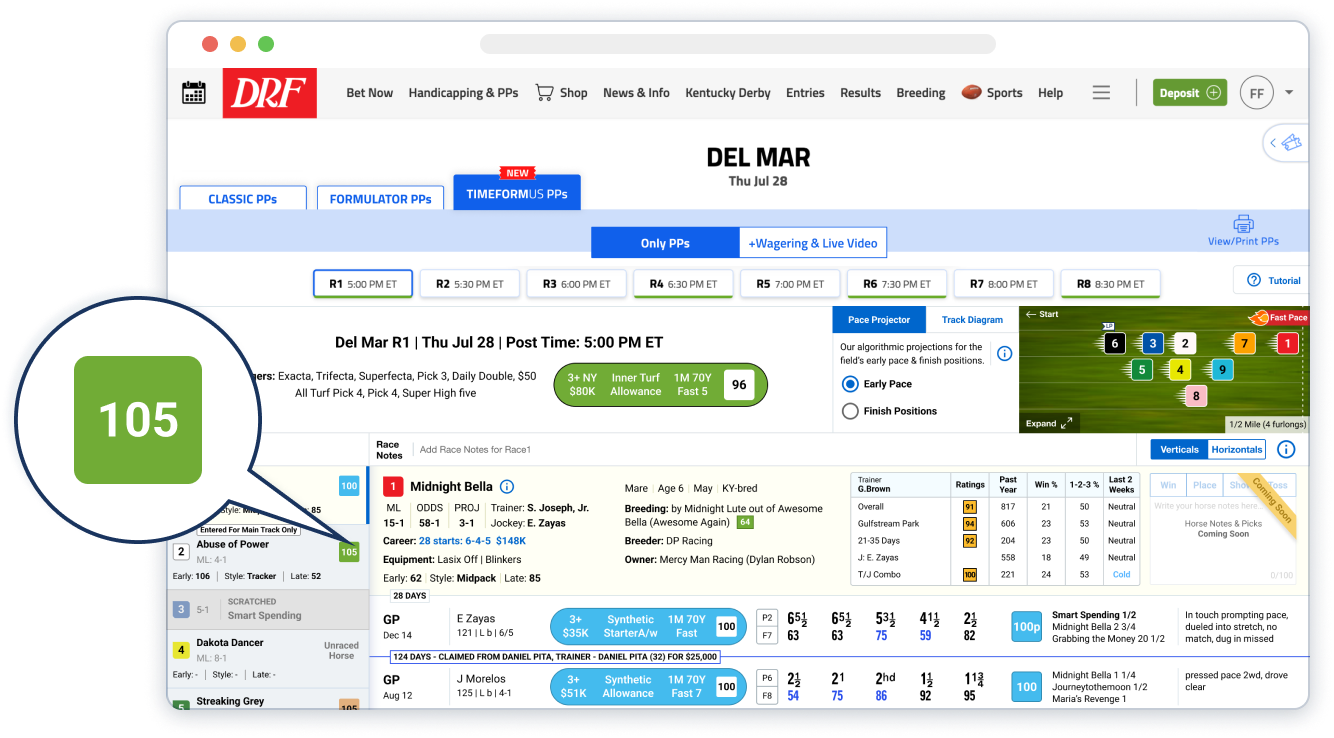Click horse number 2 on pace map

(x=1185, y=344)
